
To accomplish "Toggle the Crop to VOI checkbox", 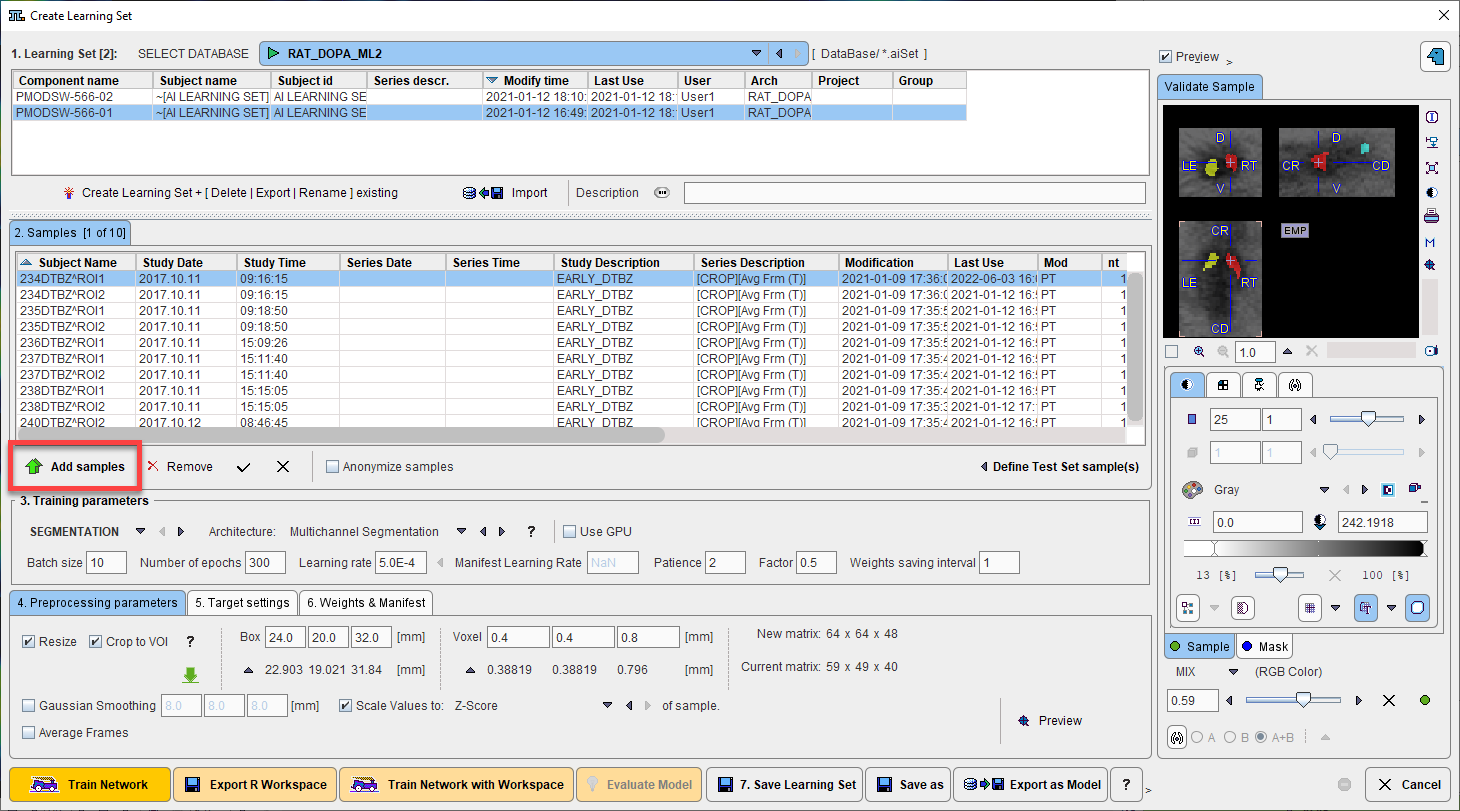I will (x=95, y=642).
